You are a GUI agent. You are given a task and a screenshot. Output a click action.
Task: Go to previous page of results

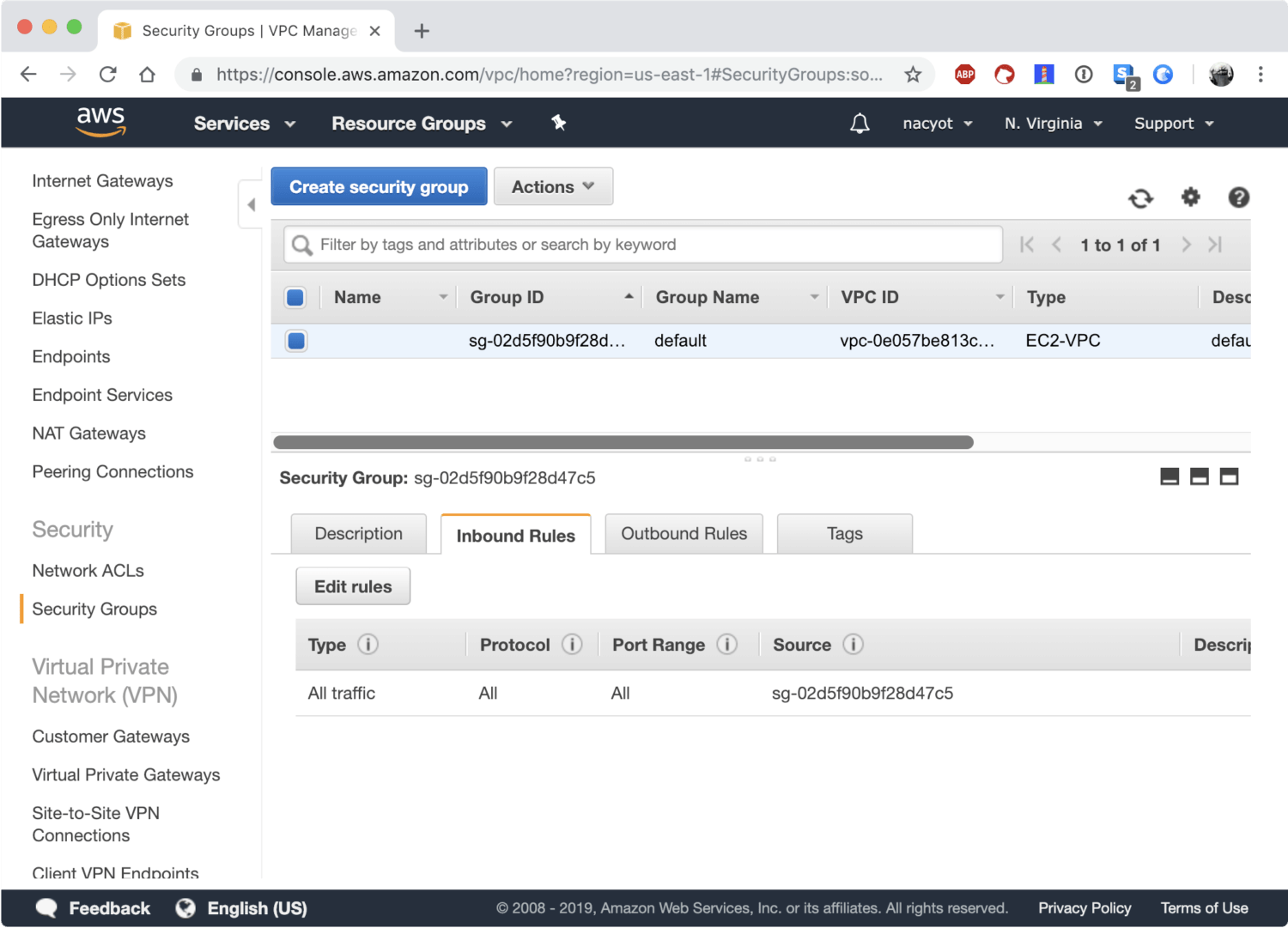point(1057,245)
